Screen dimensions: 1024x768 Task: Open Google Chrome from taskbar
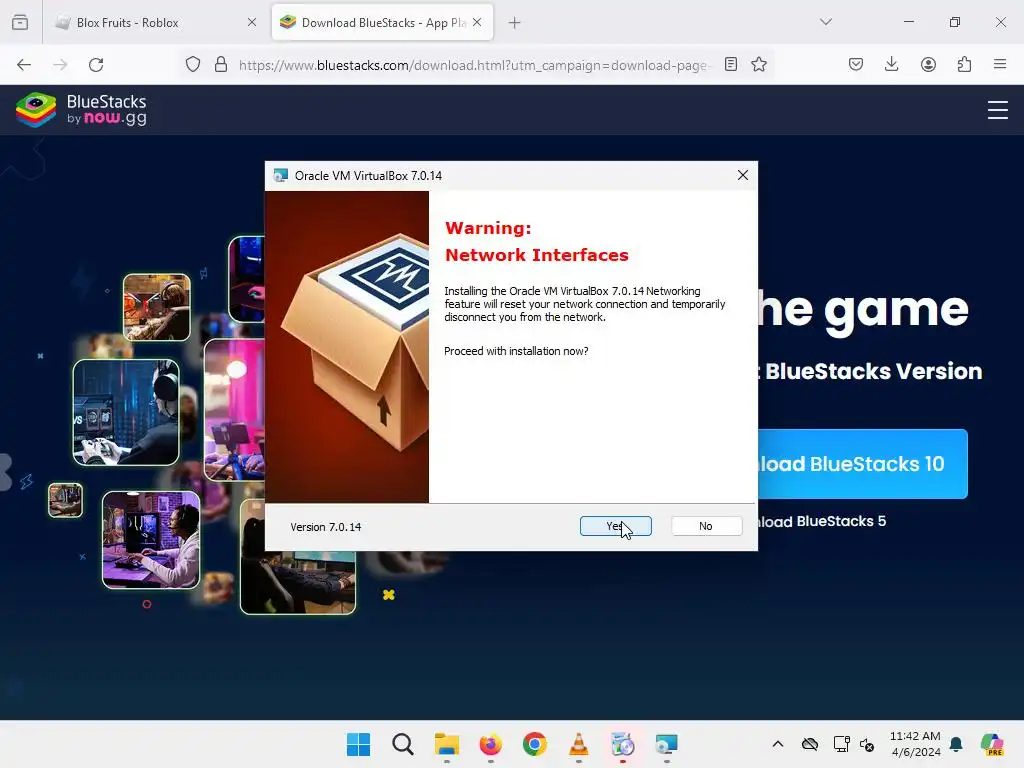[x=535, y=744]
